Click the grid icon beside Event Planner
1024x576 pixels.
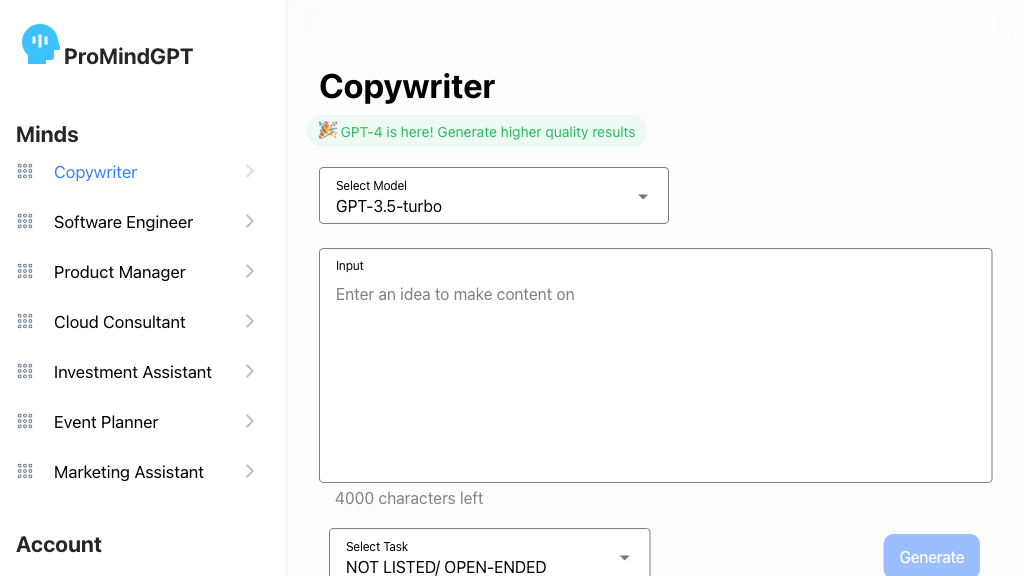[x=25, y=422]
